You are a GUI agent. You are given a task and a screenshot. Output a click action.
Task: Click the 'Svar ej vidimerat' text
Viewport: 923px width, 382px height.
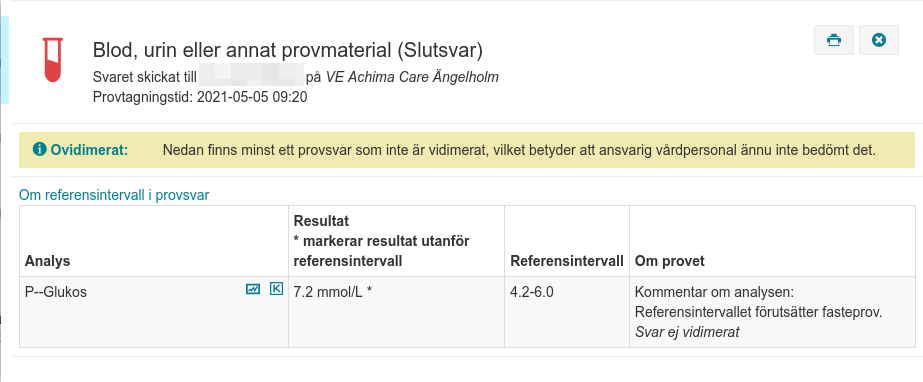(x=687, y=332)
